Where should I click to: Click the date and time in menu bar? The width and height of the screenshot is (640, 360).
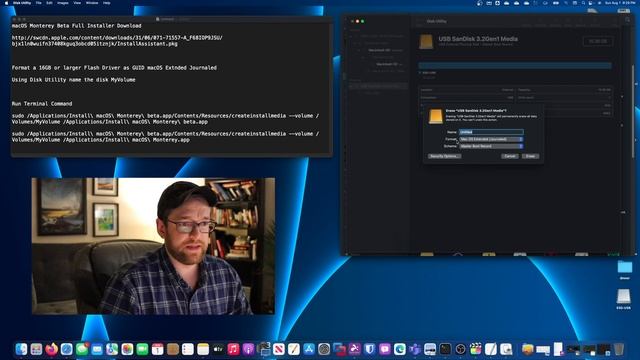[620, 3]
